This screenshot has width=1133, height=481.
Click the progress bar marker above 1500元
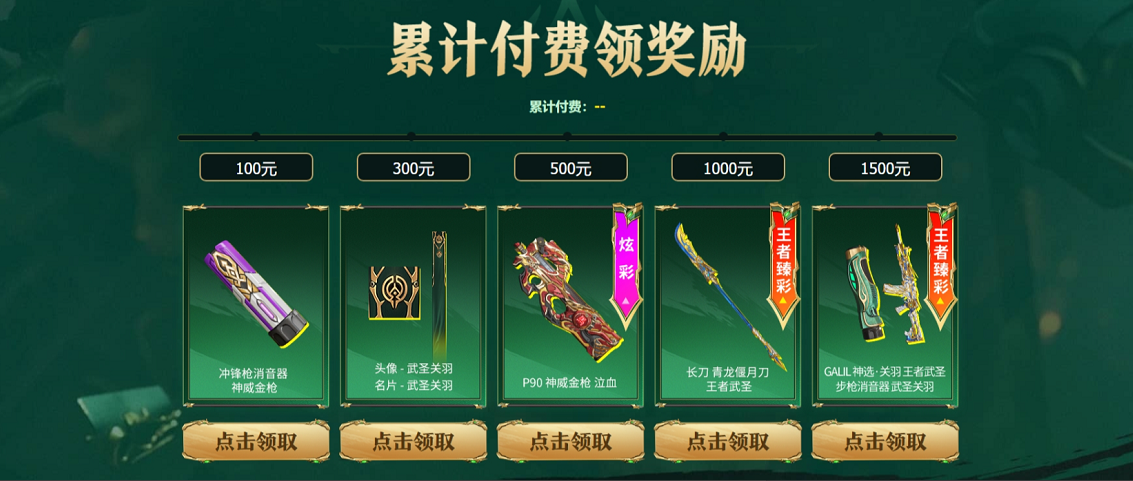[879, 136]
